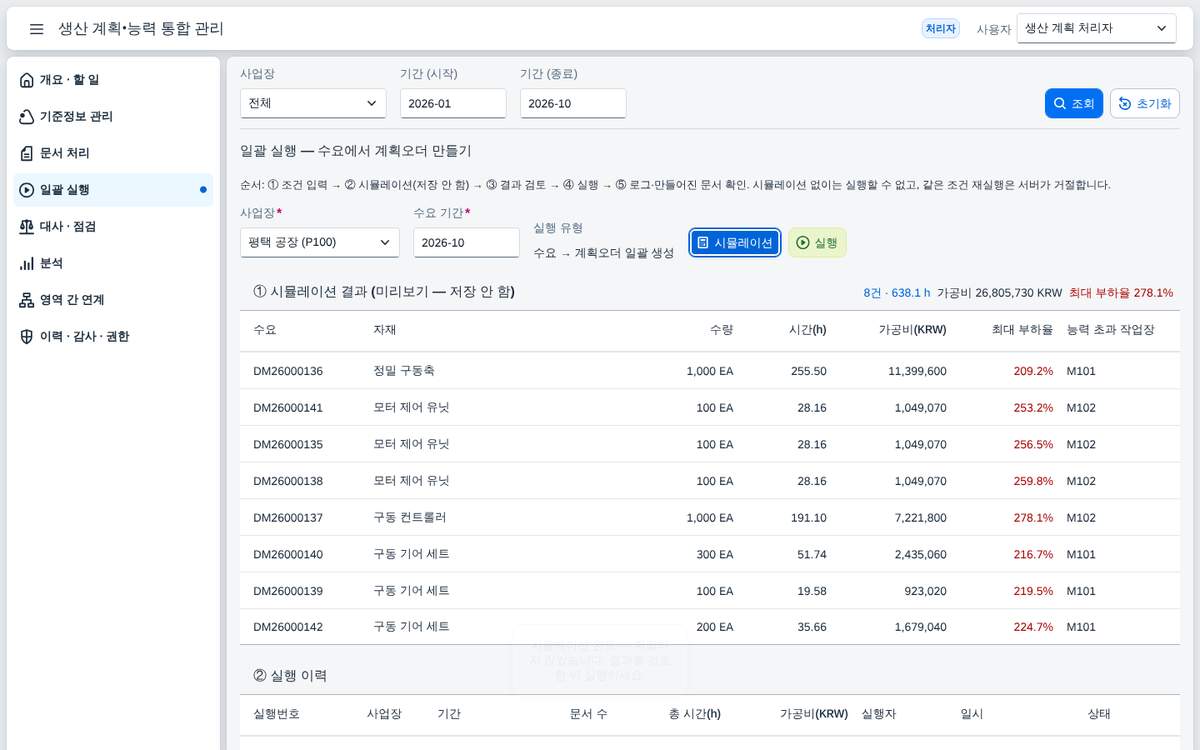Click the reset icon on 초기화 button
Viewport: 1200px width, 750px height.
1125,104
